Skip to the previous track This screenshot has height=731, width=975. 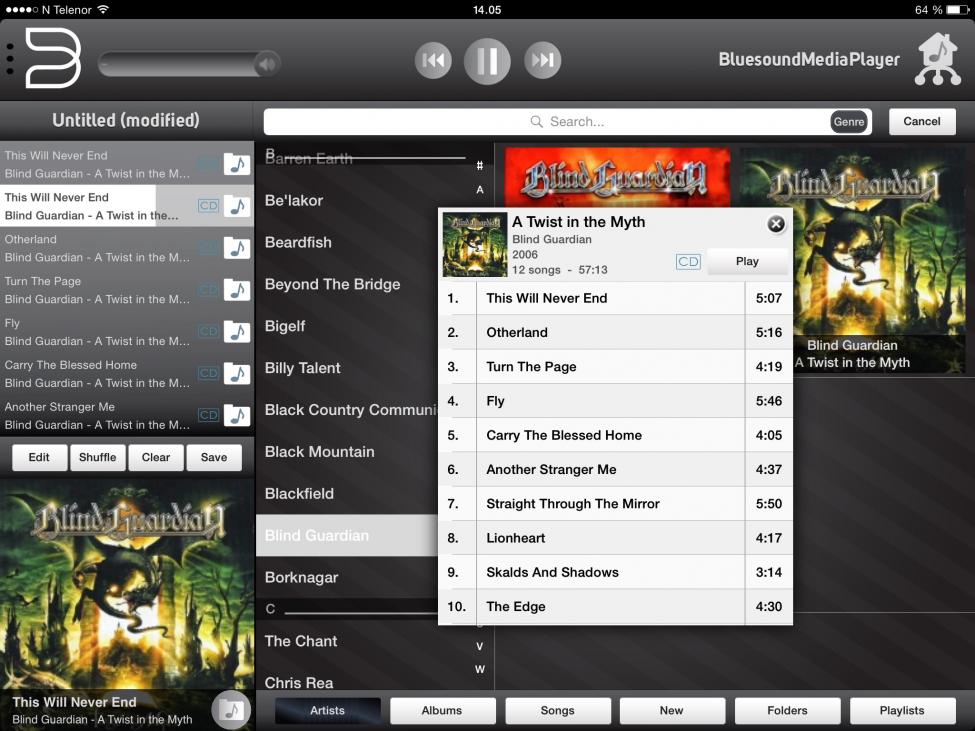pos(433,60)
